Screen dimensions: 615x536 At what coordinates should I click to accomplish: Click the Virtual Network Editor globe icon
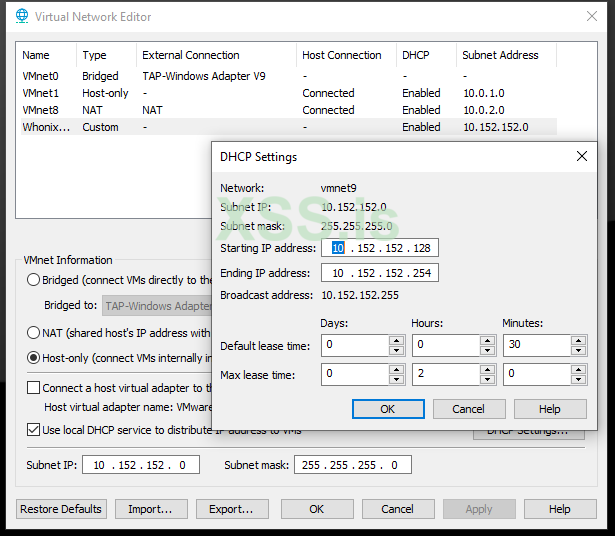pyautogui.click(x=22, y=16)
